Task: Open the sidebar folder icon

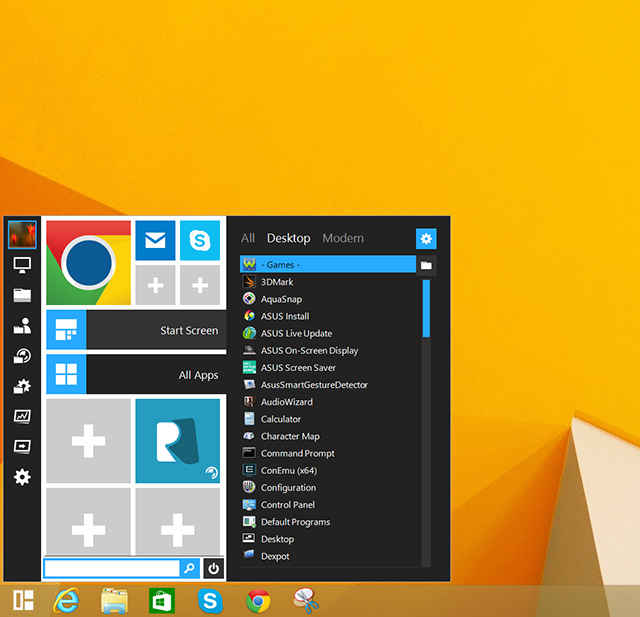Action: pyautogui.click(x=22, y=295)
